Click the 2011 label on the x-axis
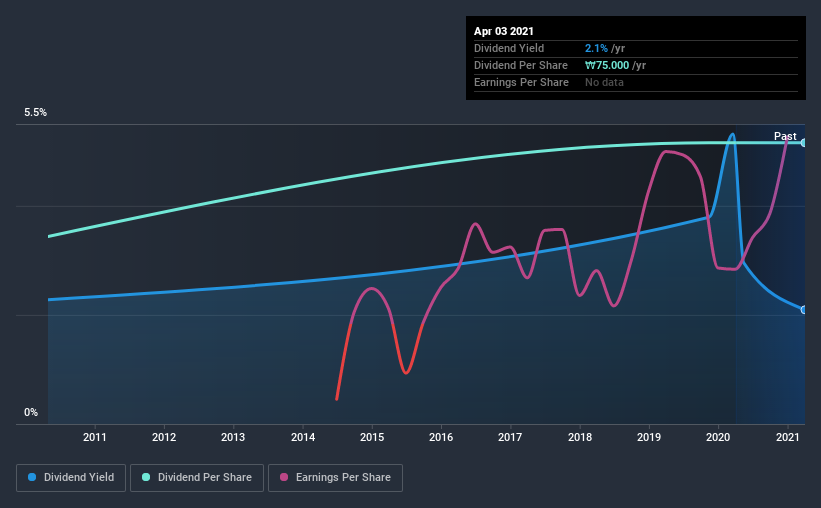The image size is (821, 508). pyautogui.click(x=95, y=437)
